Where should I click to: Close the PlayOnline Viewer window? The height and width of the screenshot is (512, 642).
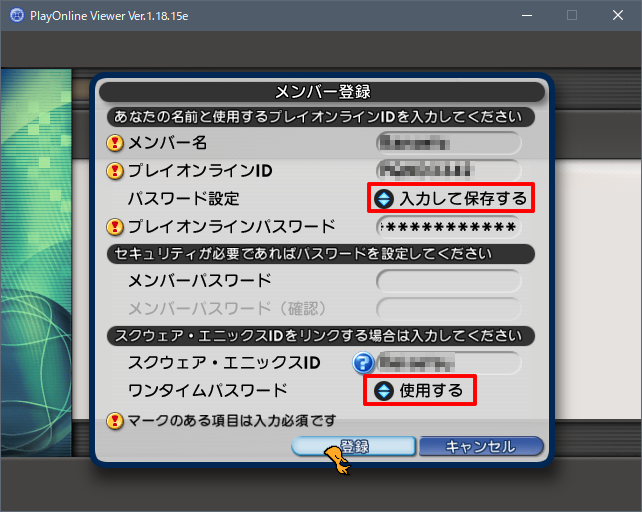coord(618,16)
